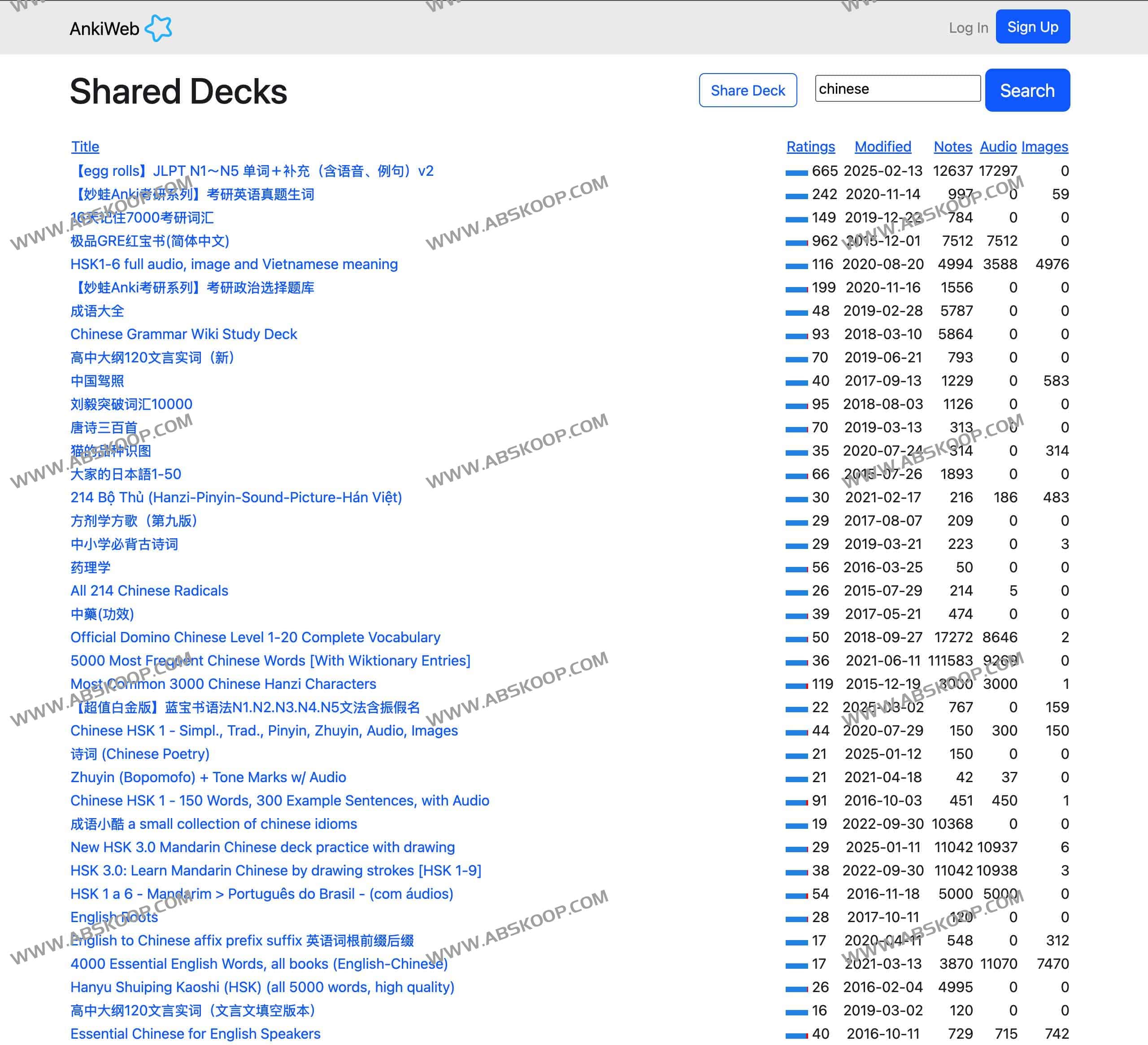The height and width of the screenshot is (1045, 1148).
Task: Open the All 214 Chinese Radicals deck
Action: [149, 591]
